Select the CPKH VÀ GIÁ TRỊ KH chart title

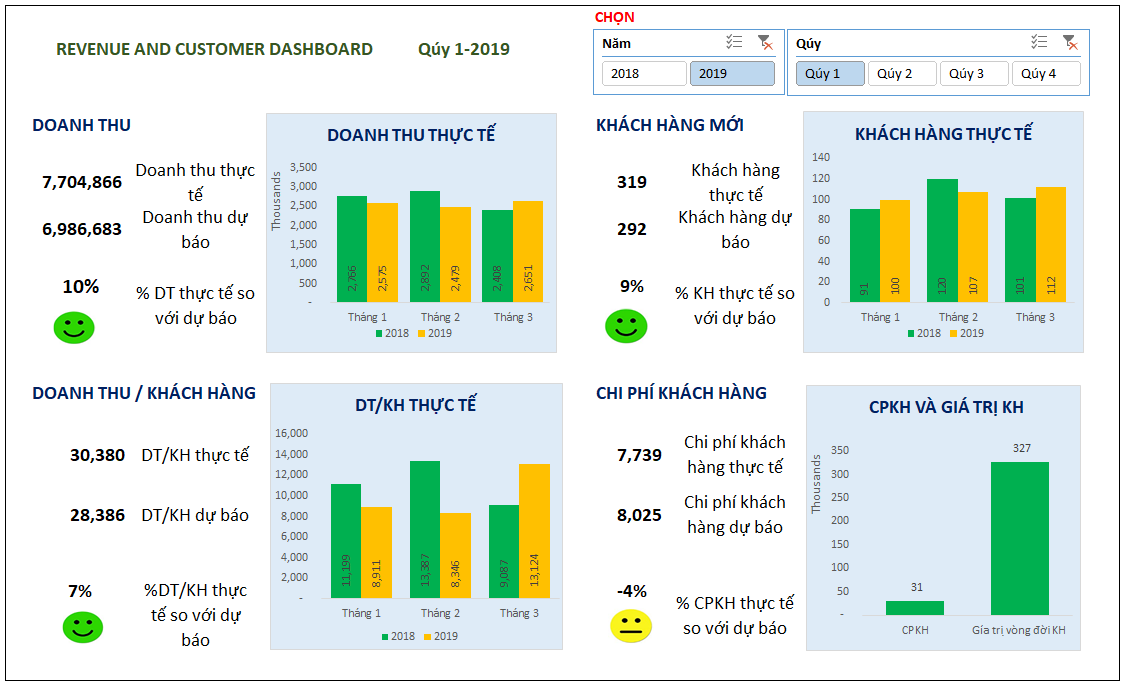point(946,407)
